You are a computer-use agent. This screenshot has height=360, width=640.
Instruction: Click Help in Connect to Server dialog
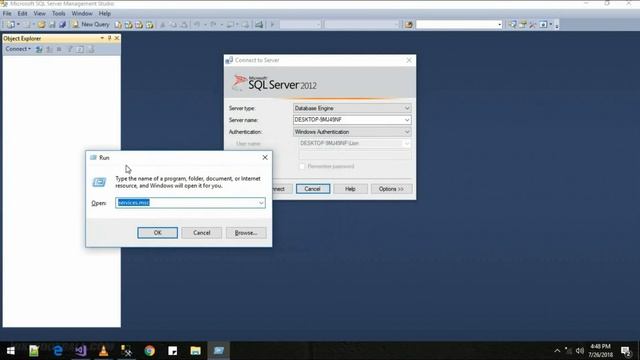(x=350, y=189)
